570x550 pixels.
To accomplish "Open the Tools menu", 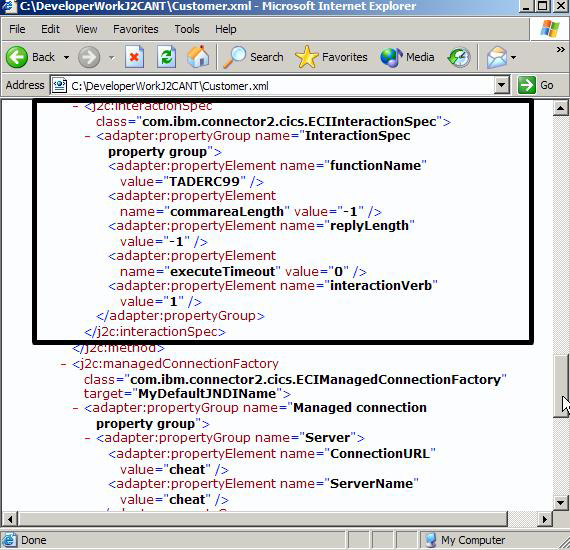I will [x=187, y=29].
